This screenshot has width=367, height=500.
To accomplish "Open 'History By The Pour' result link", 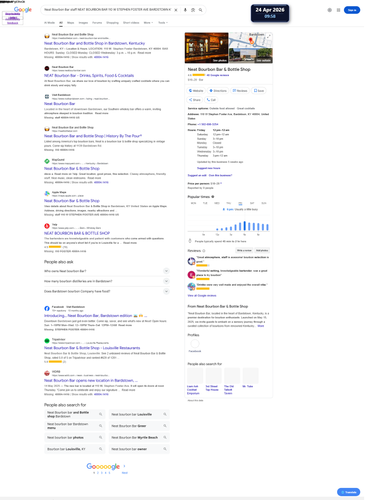I will point(93,136).
